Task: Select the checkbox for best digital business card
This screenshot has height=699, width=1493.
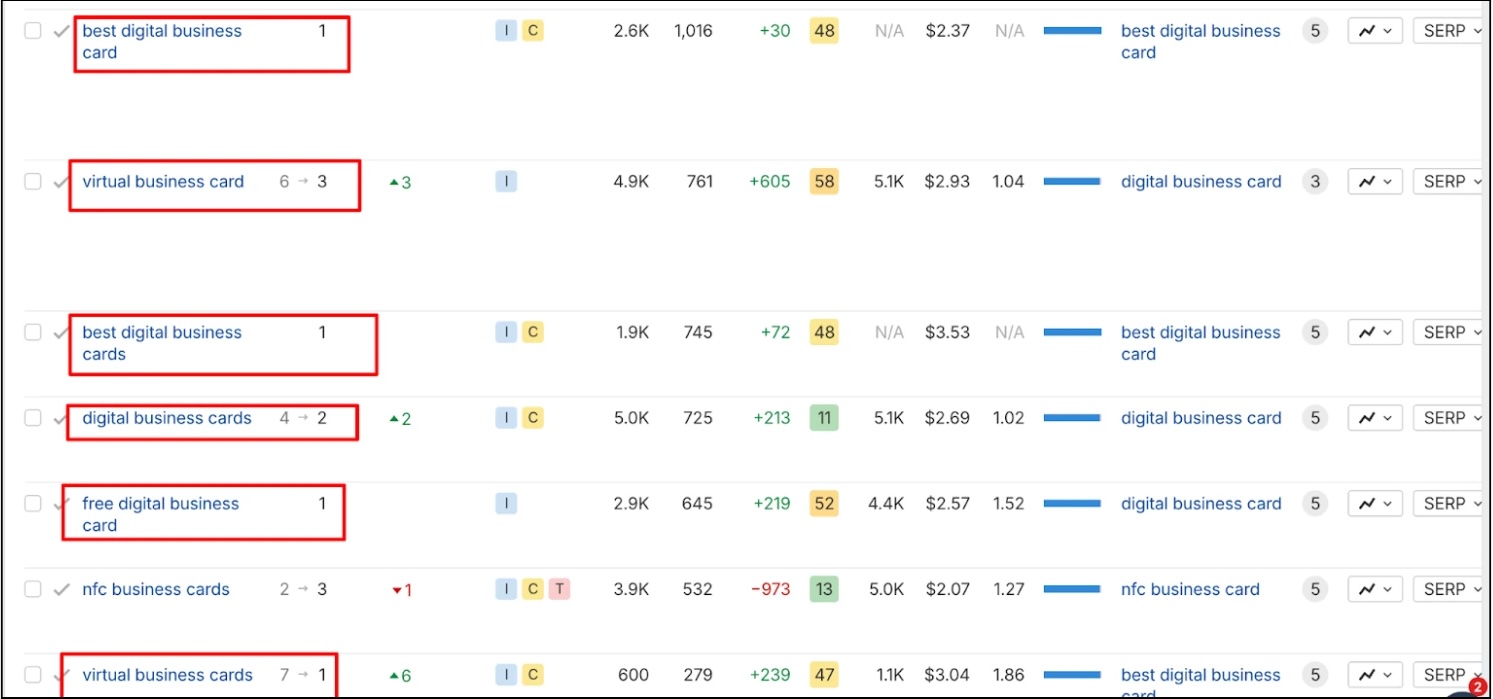Action: click(x=31, y=30)
